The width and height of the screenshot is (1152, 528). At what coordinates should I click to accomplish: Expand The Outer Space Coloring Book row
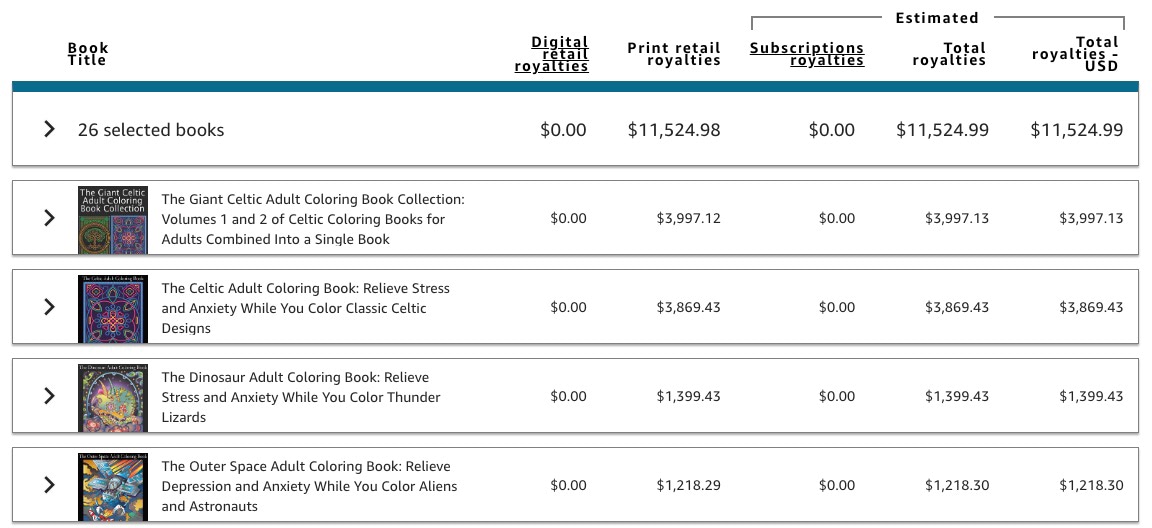pos(49,485)
